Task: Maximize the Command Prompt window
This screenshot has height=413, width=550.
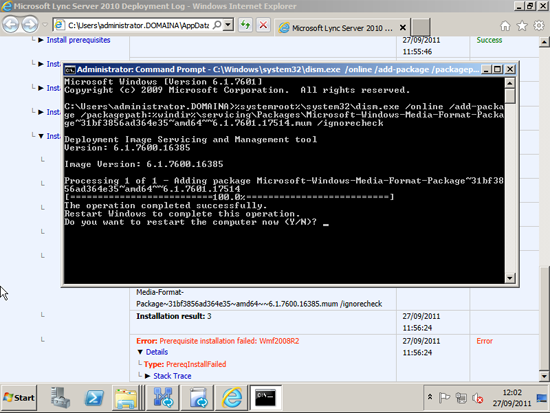Action: tap(497, 69)
